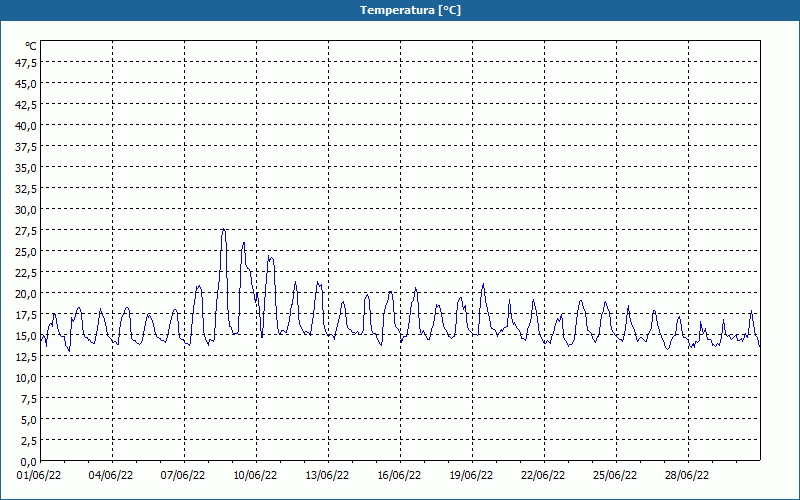The image size is (800, 500).
Task: Click the 30,0 y-axis value
Action: click(x=26, y=210)
